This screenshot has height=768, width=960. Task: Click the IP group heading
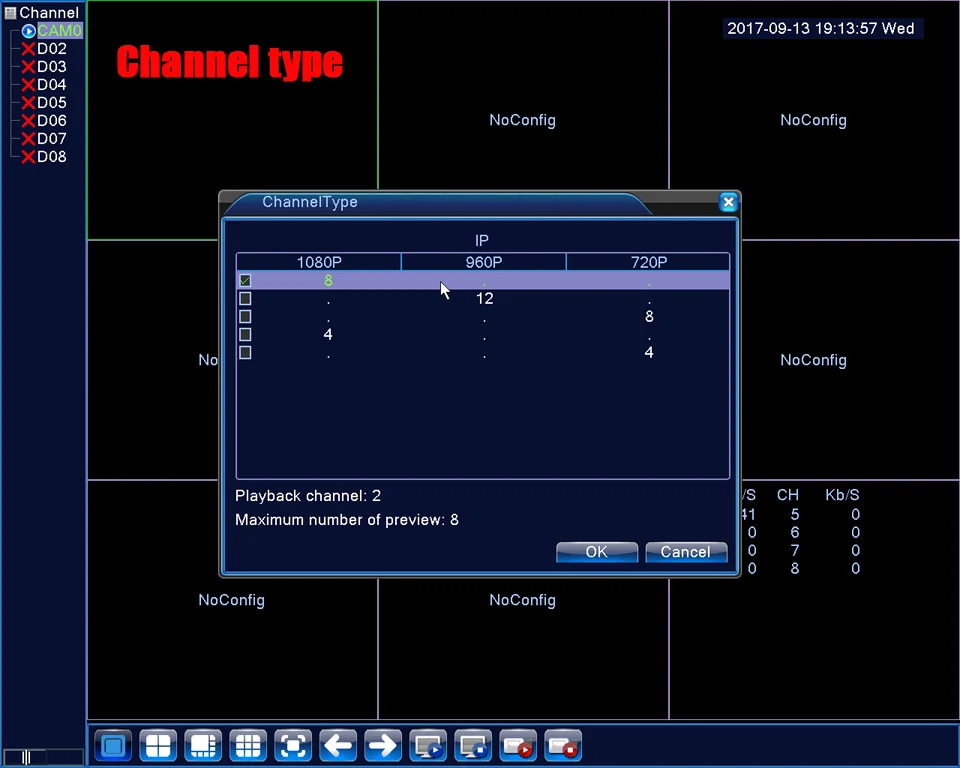pyautogui.click(x=482, y=241)
